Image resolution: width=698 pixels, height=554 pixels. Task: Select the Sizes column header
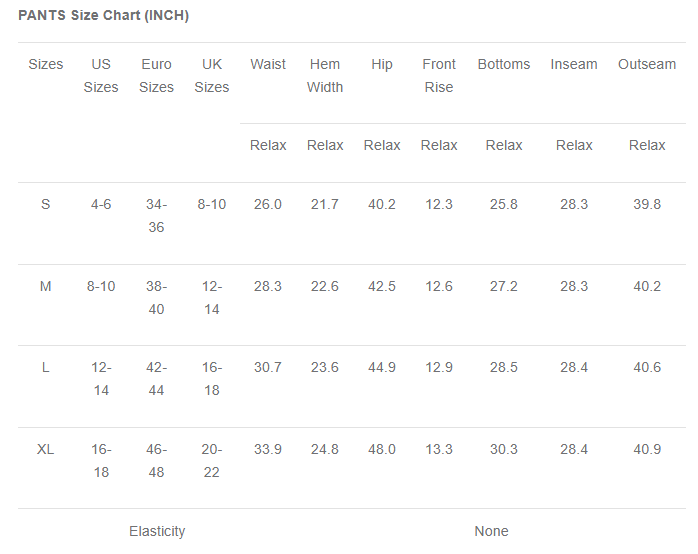[x=46, y=64]
